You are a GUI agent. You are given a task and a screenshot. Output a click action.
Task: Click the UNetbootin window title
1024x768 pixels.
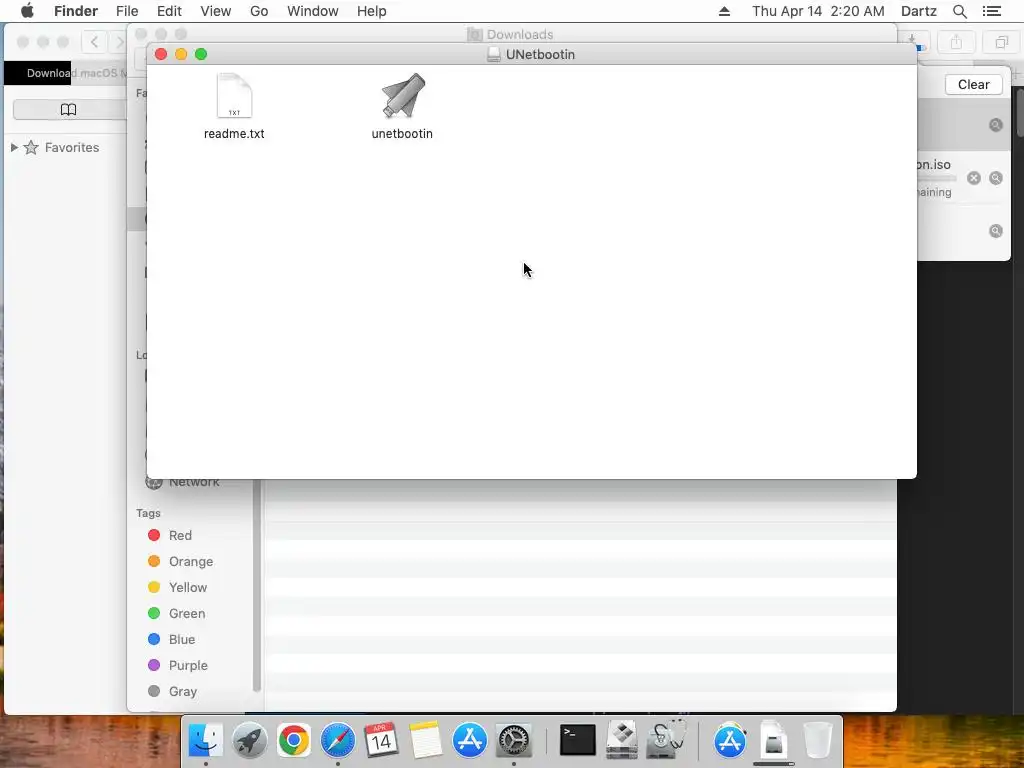coord(540,55)
